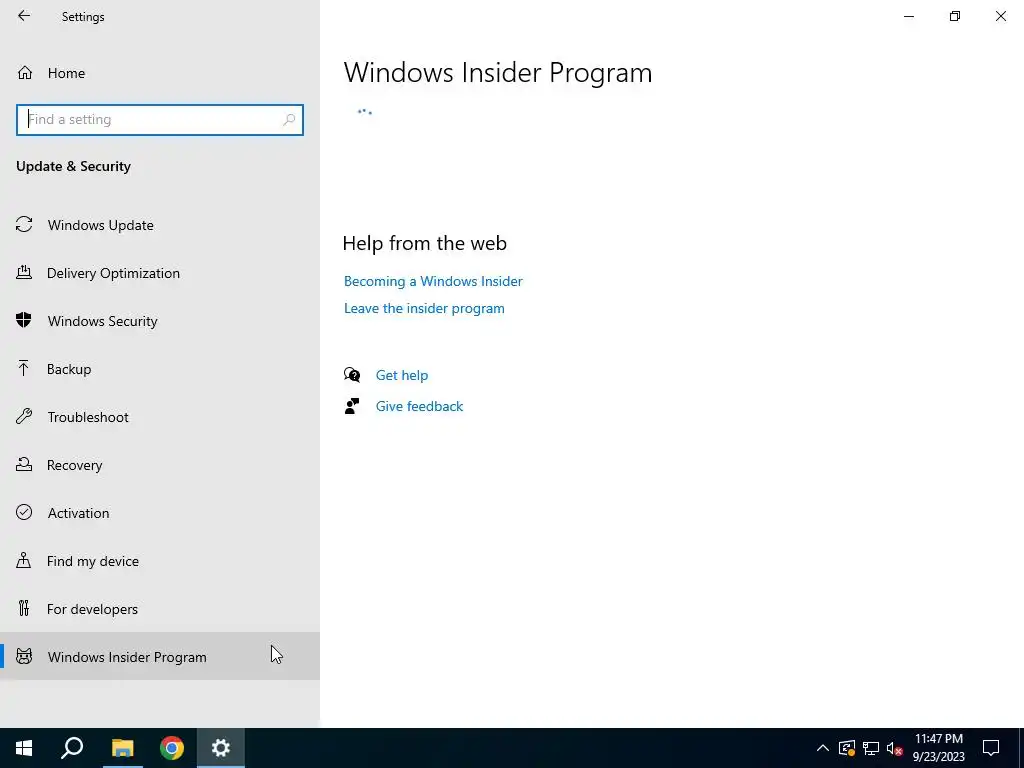
Task: Click the For developers tools icon
Action: pos(24,609)
